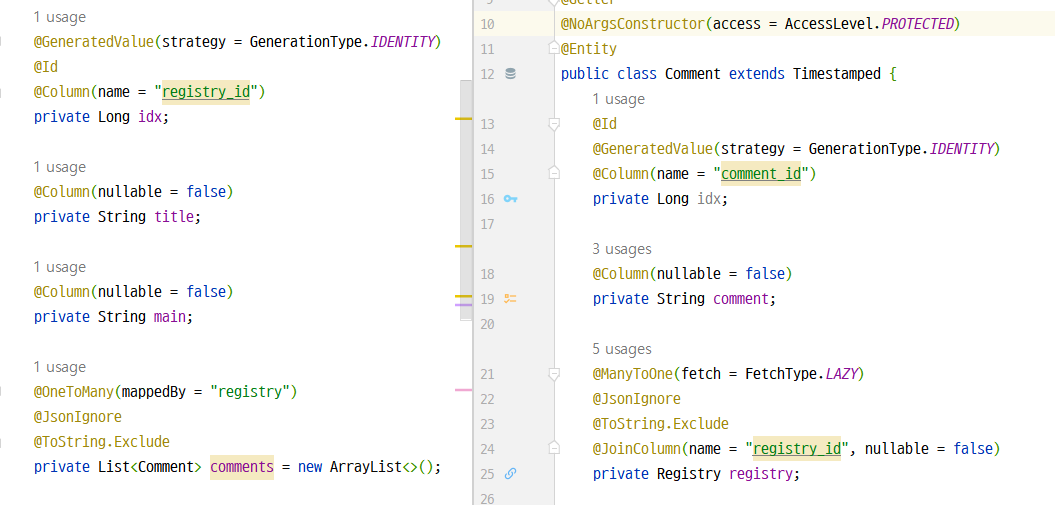Place the caret in "registry_id" inside @JoinColumn
Image resolution: width=1055 pixels, height=505 pixels.
pyautogui.click(x=797, y=449)
